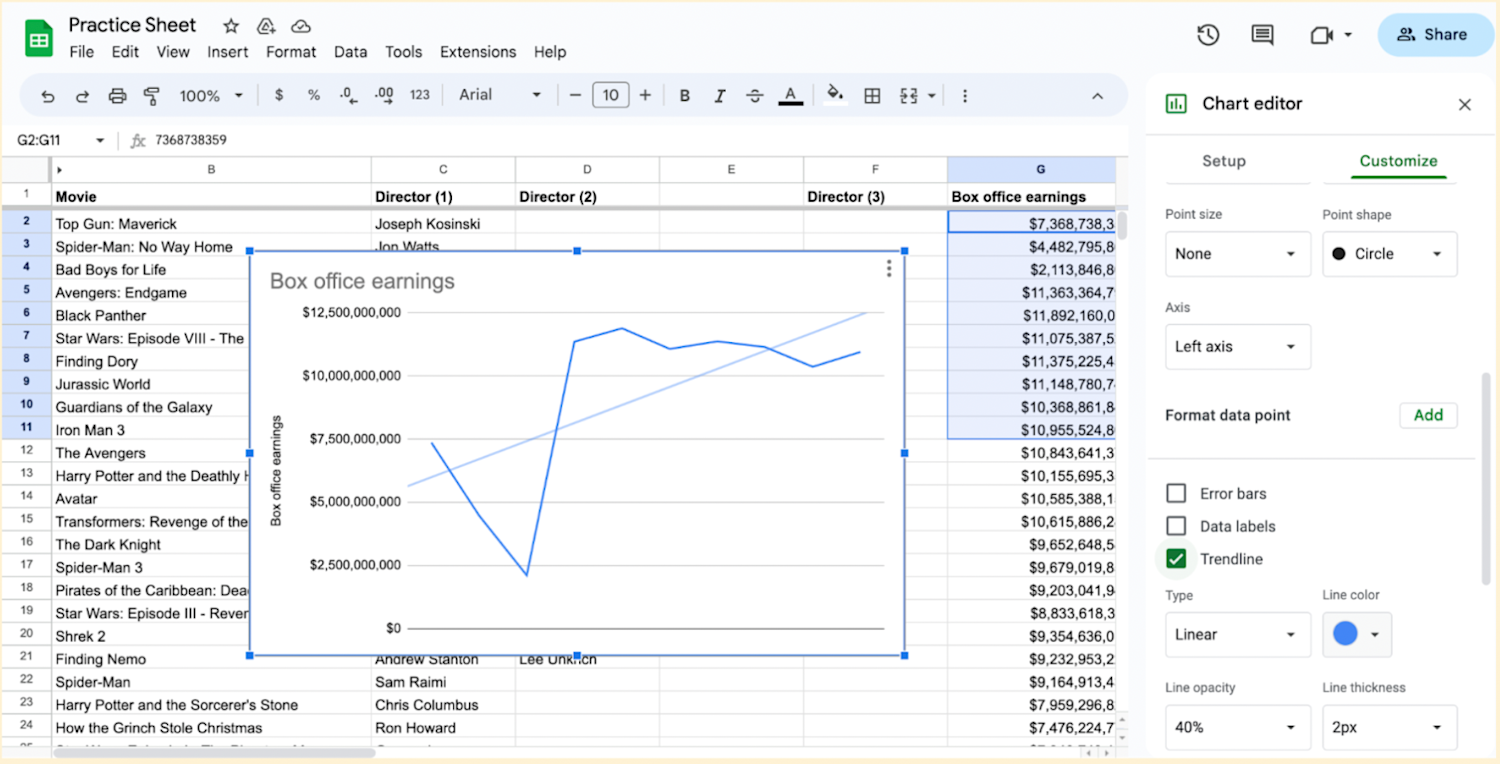Open toolbar more options menu
The height and width of the screenshot is (764, 1500).
point(965,96)
